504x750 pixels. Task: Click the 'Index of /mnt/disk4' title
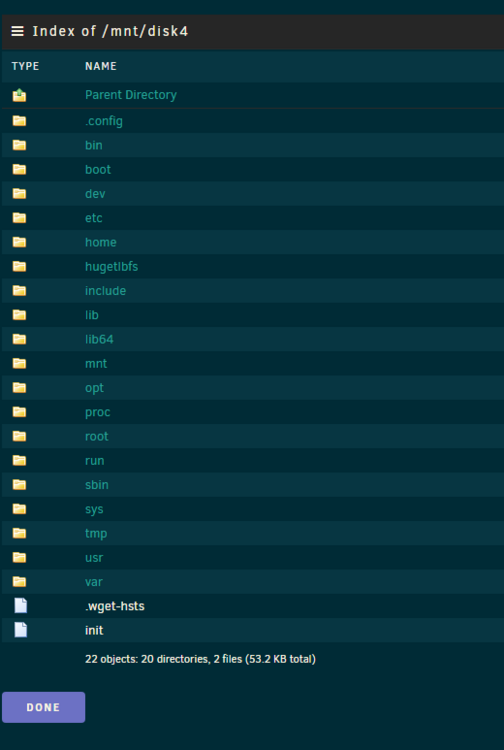(110, 31)
